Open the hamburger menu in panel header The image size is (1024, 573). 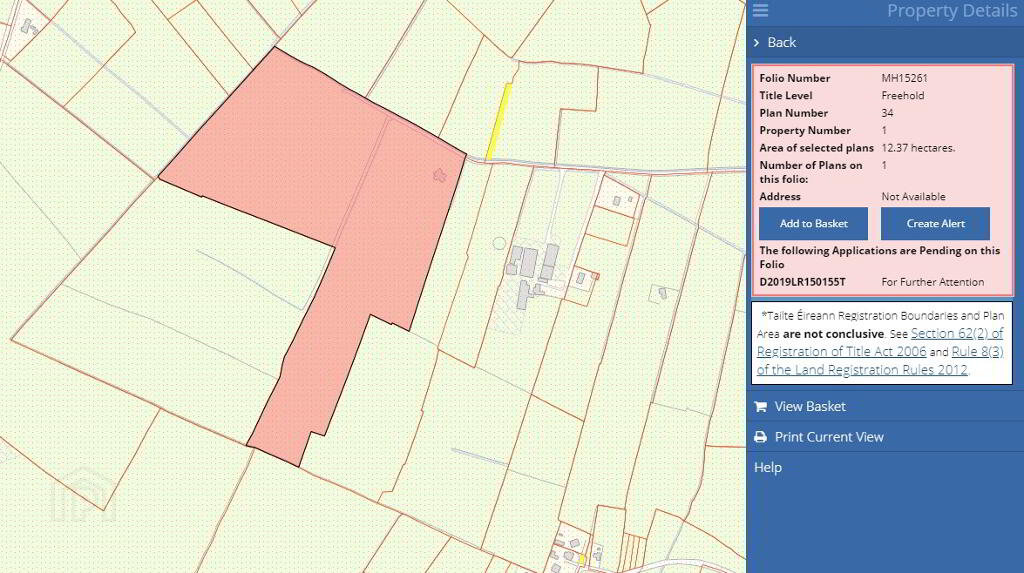click(760, 11)
